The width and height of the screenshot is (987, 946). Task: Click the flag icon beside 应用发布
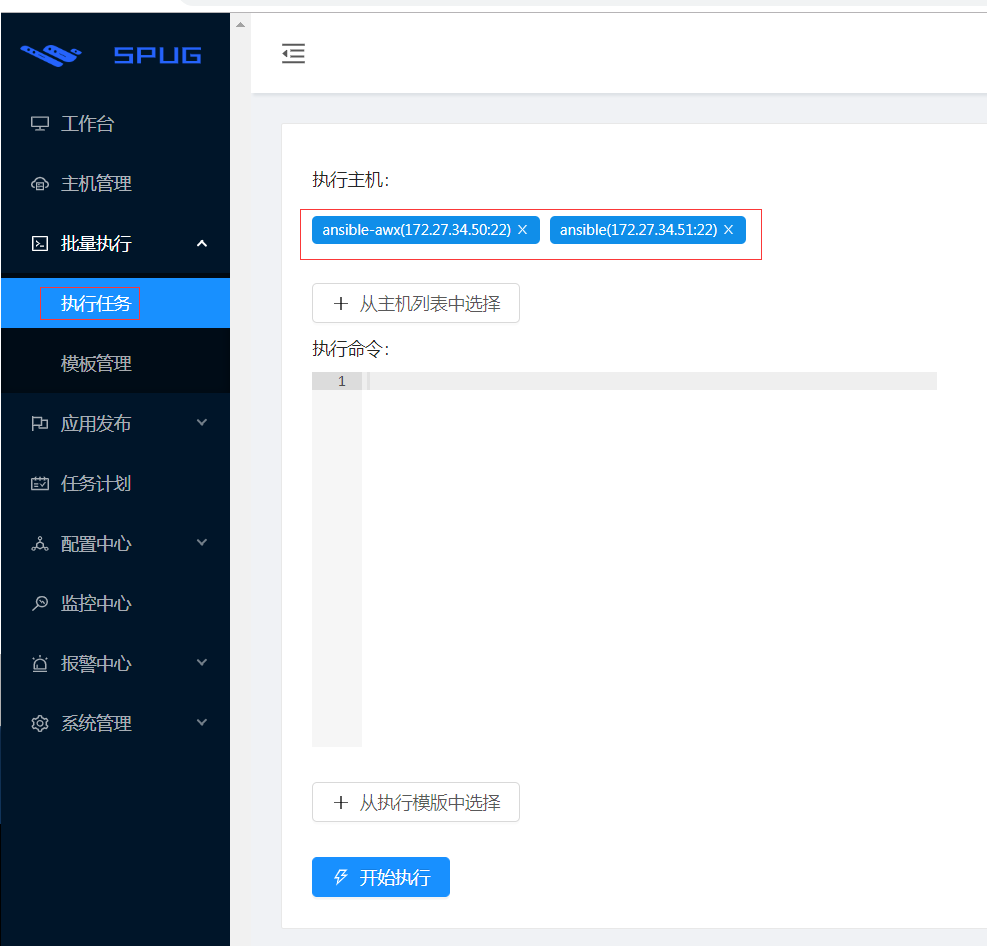coord(40,424)
